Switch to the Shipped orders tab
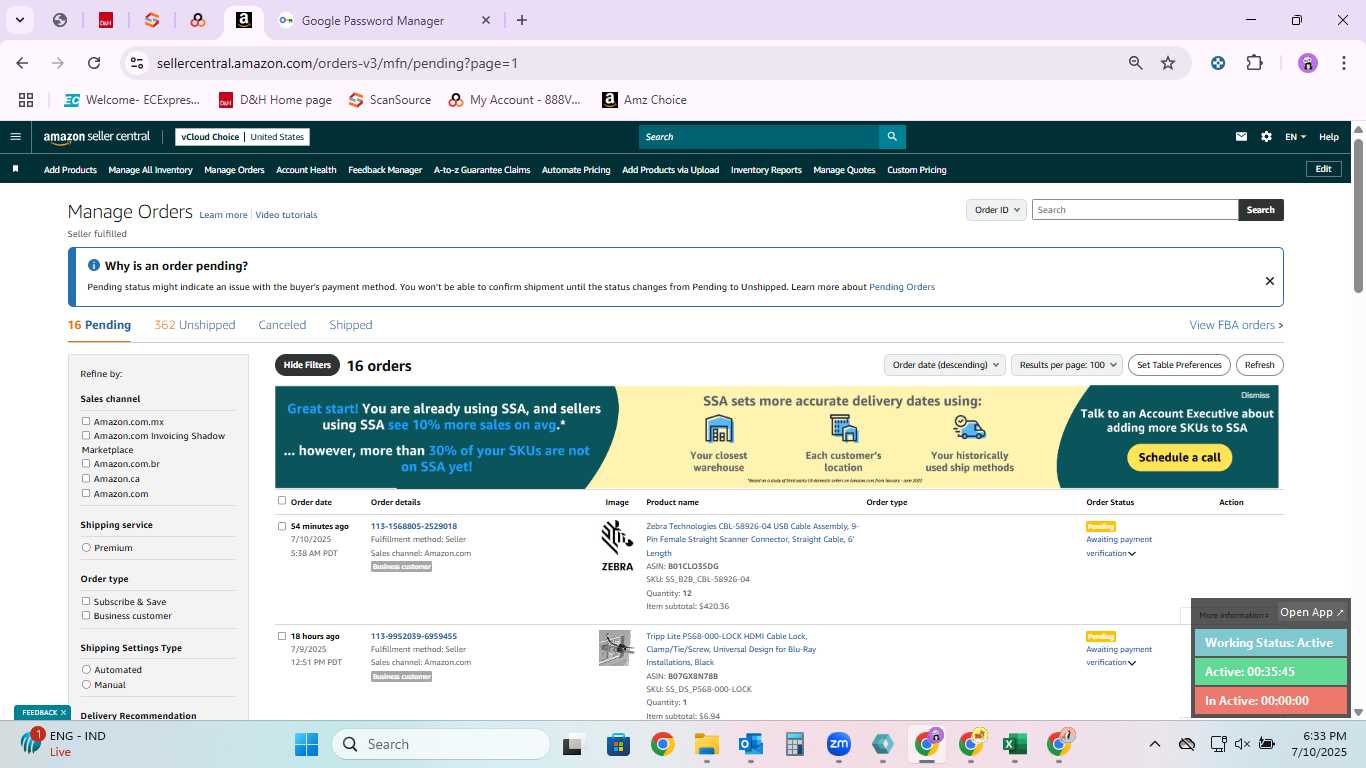 pos(351,325)
